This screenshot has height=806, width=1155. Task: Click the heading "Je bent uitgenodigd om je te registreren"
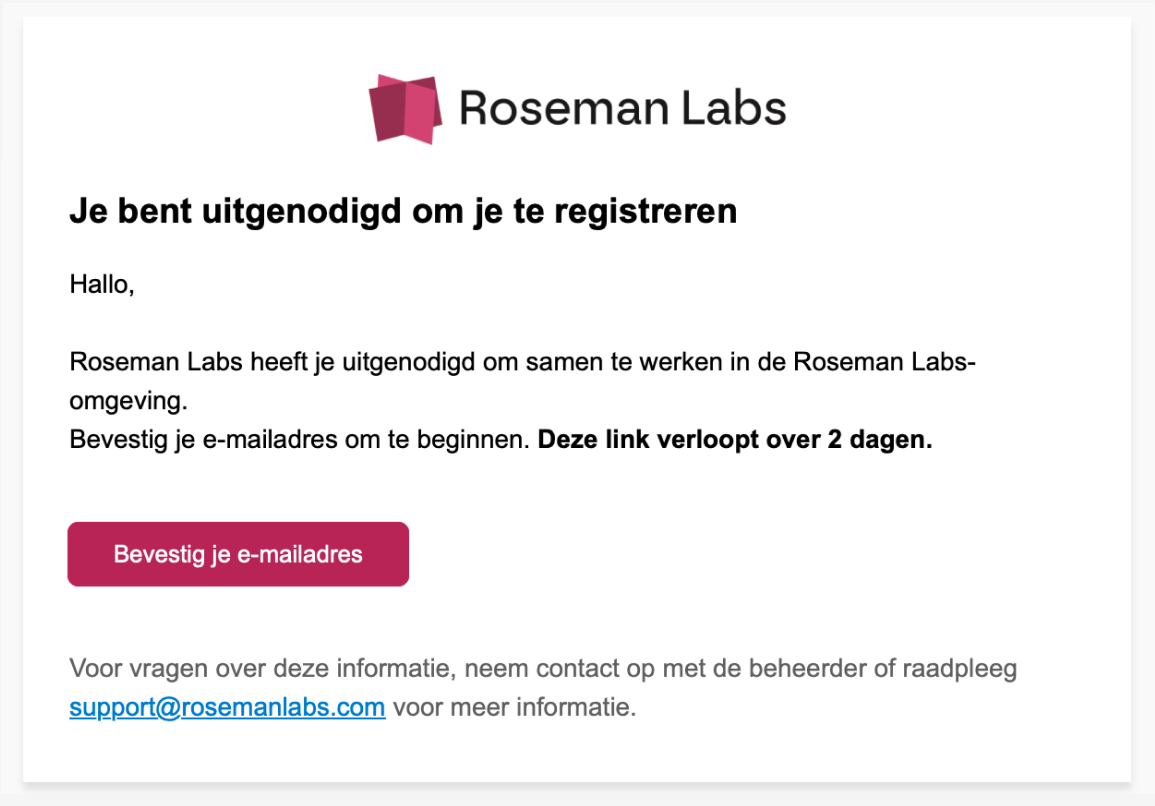coord(403,211)
